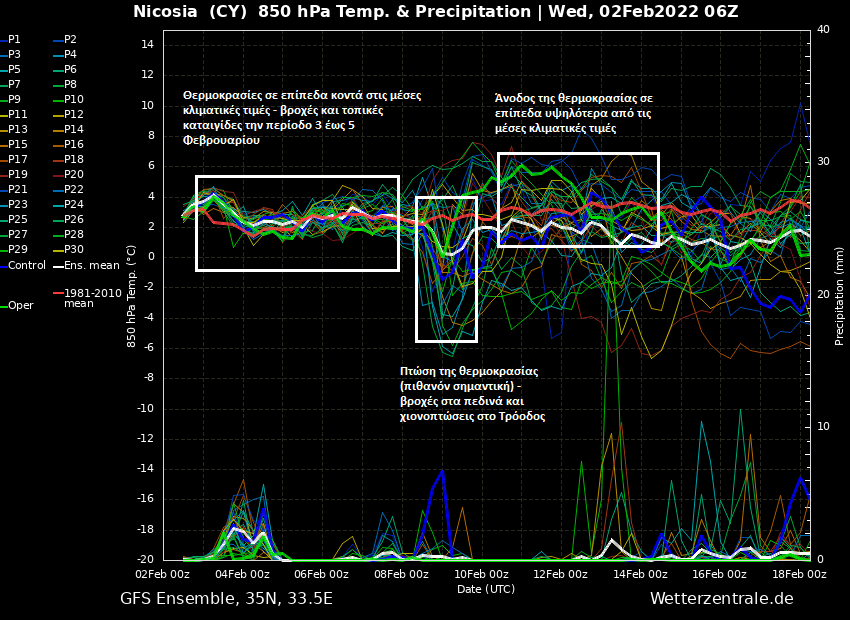Click the Wetterzentrale.de watermark text

[x=721, y=599]
